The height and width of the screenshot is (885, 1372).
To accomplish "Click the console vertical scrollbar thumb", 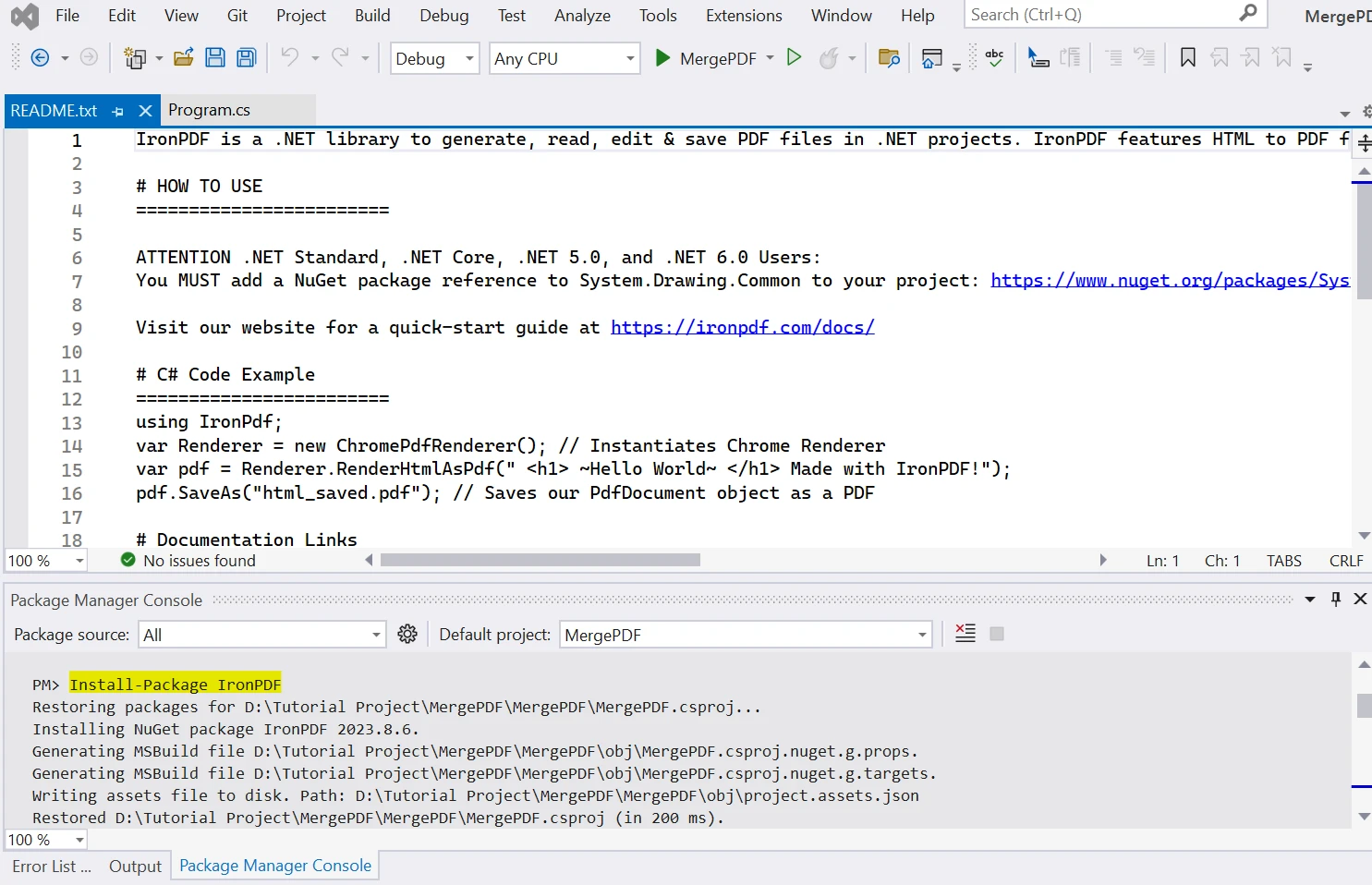I will click(x=1364, y=705).
